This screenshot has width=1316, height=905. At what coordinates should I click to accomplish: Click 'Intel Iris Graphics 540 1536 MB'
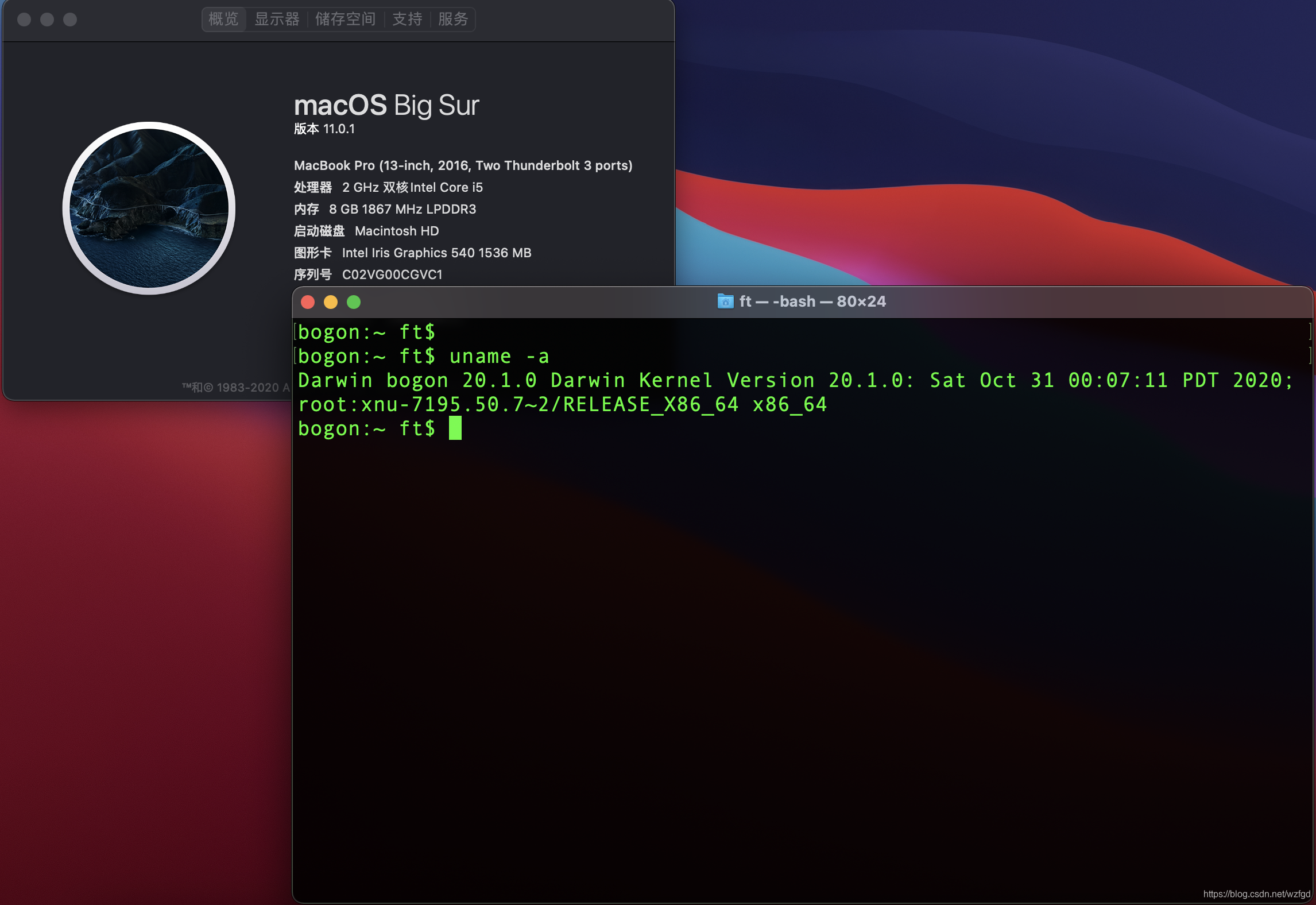coord(436,253)
